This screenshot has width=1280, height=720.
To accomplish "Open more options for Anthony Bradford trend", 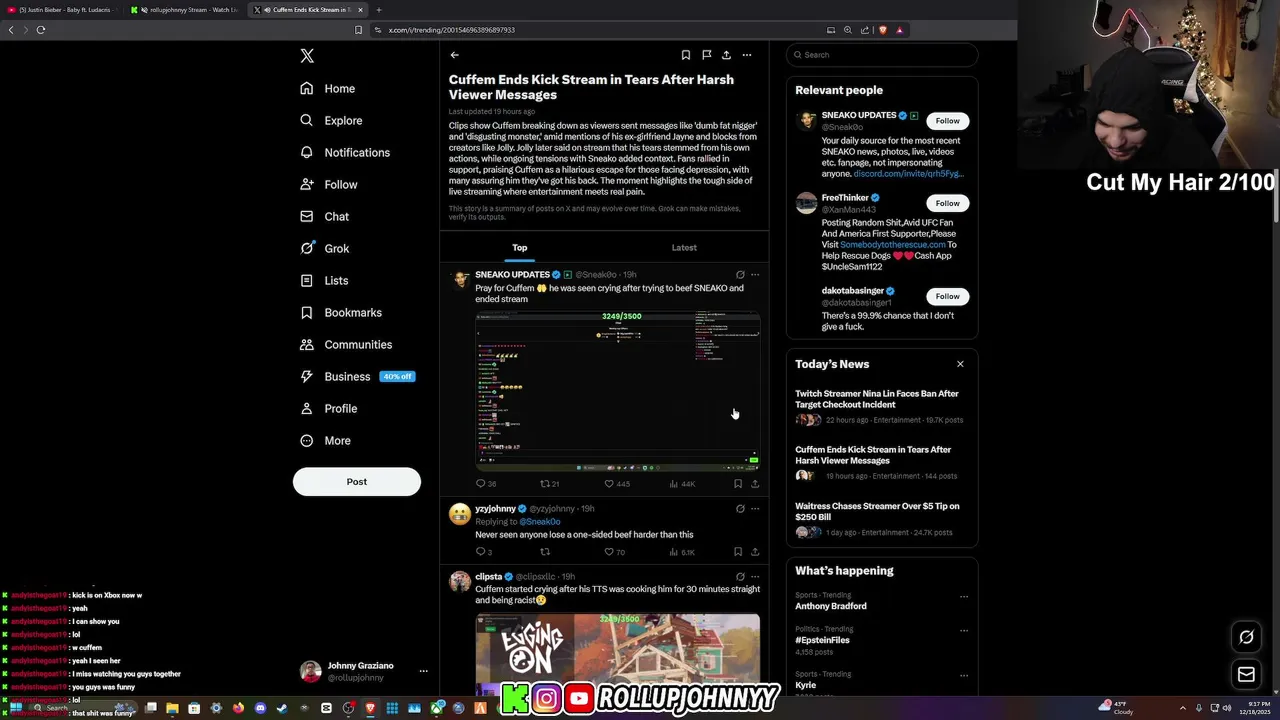I will click(x=964, y=597).
